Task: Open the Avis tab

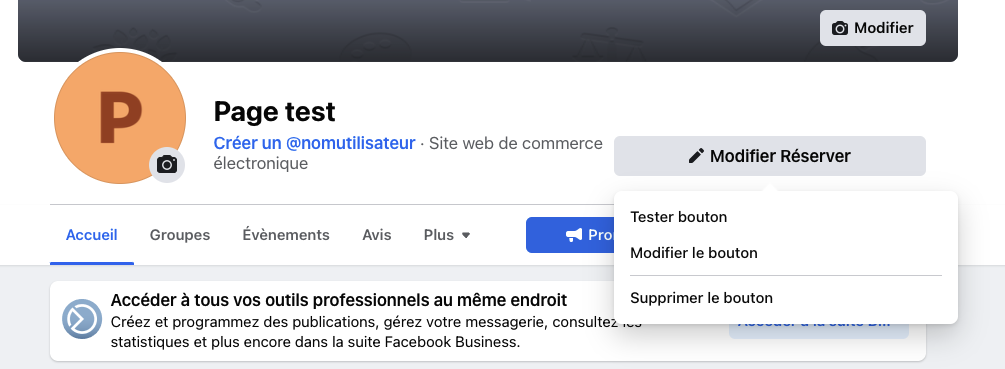Action: pyautogui.click(x=377, y=235)
